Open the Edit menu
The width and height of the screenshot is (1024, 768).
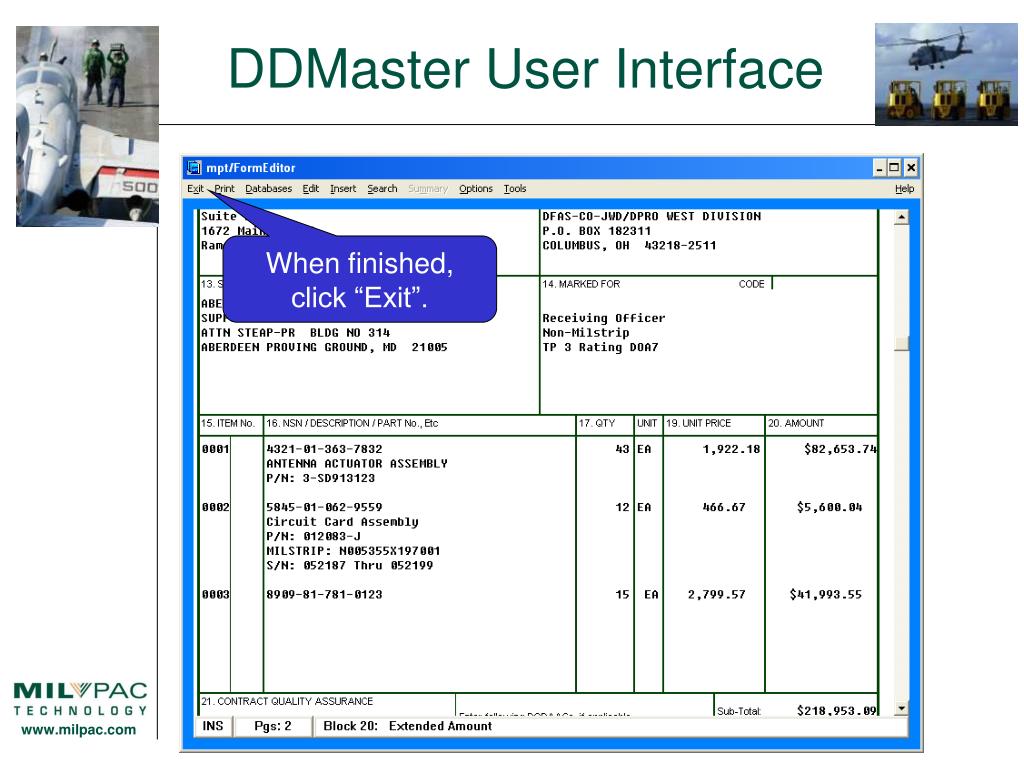pyautogui.click(x=310, y=189)
